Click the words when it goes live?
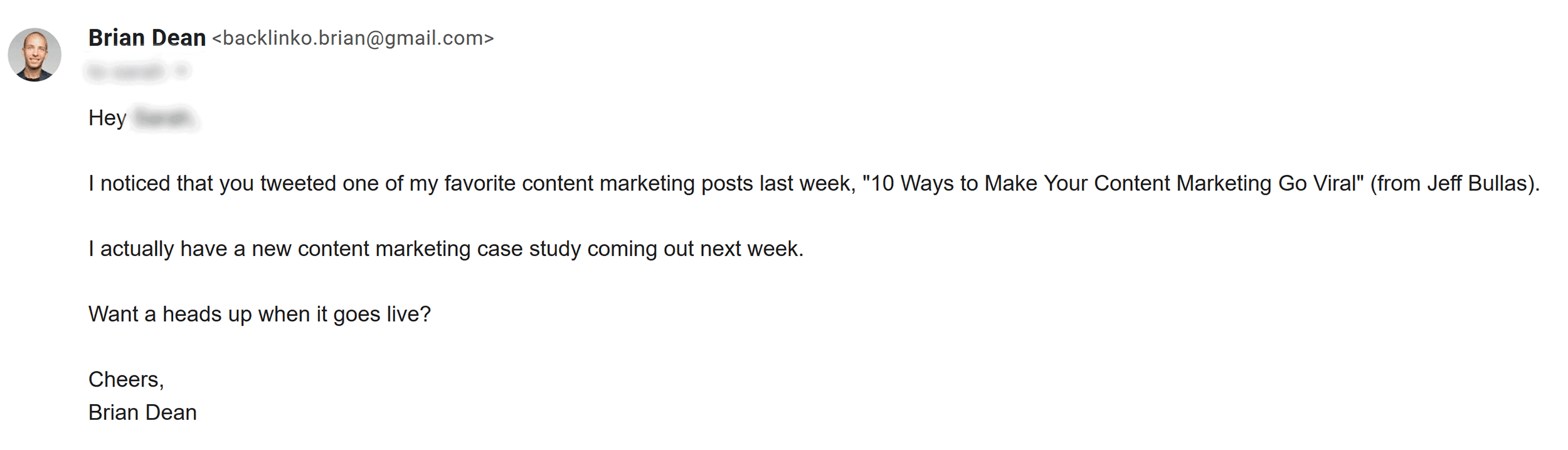Image resolution: width=1568 pixels, height=450 pixels. tap(345, 314)
